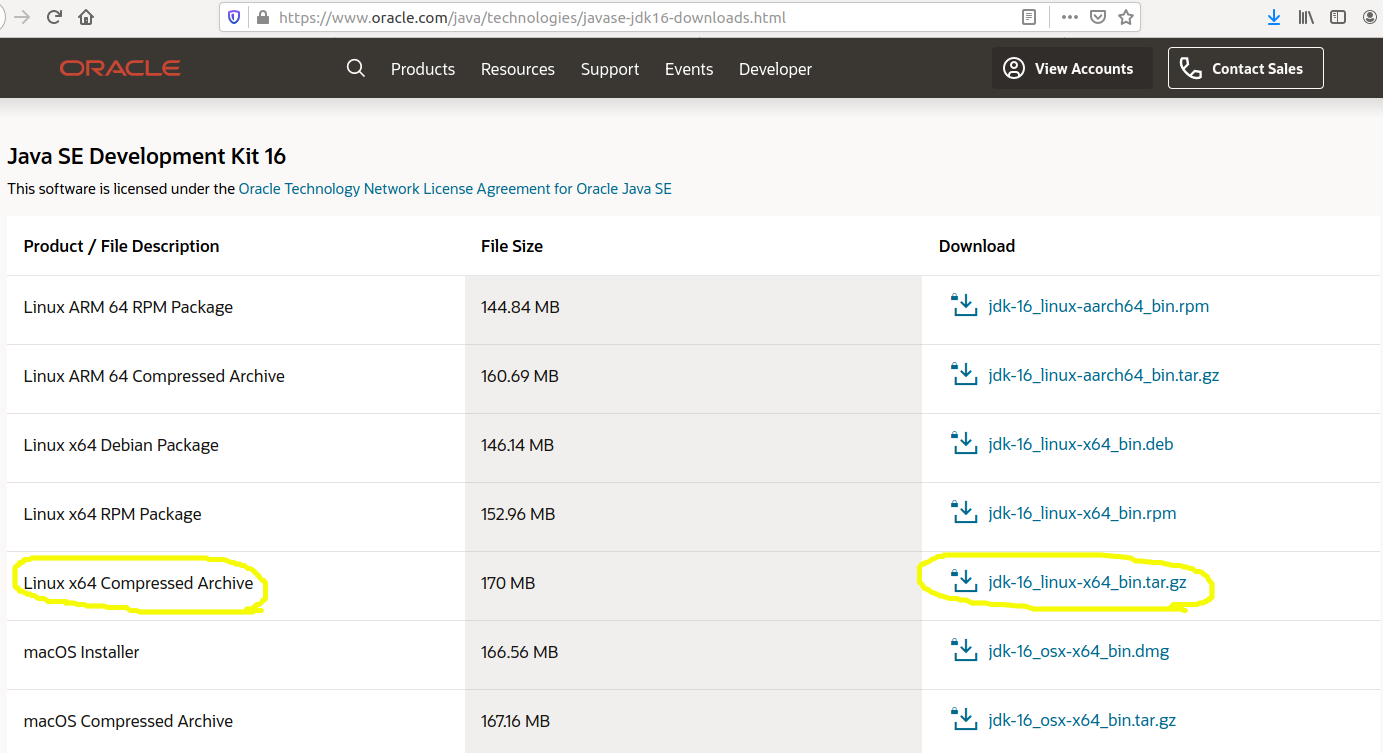
Task: Select 'macOS Installer' cell
Action: [x=81, y=652]
